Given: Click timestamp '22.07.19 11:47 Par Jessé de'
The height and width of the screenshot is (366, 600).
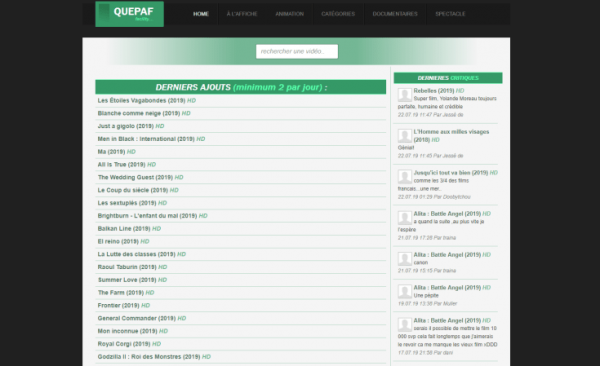Looking at the screenshot, I should tap(430, 115).
